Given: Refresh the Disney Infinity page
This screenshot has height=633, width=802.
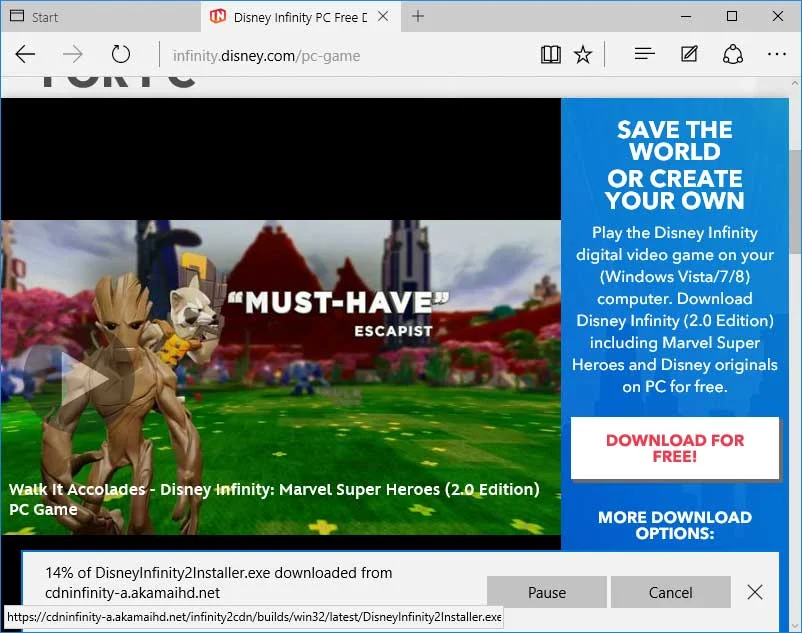Looking at the screenshot, I should [121, 54].
